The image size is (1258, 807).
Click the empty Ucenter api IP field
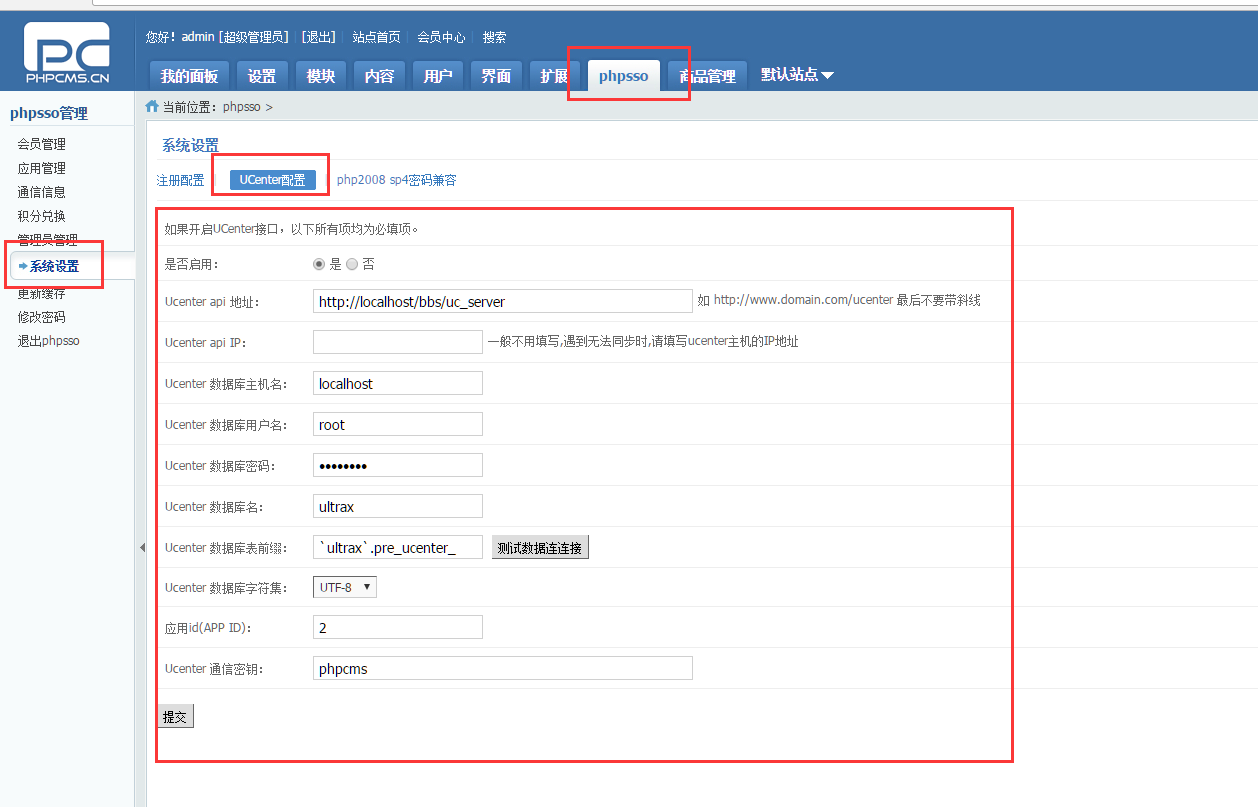pos(397,342)
